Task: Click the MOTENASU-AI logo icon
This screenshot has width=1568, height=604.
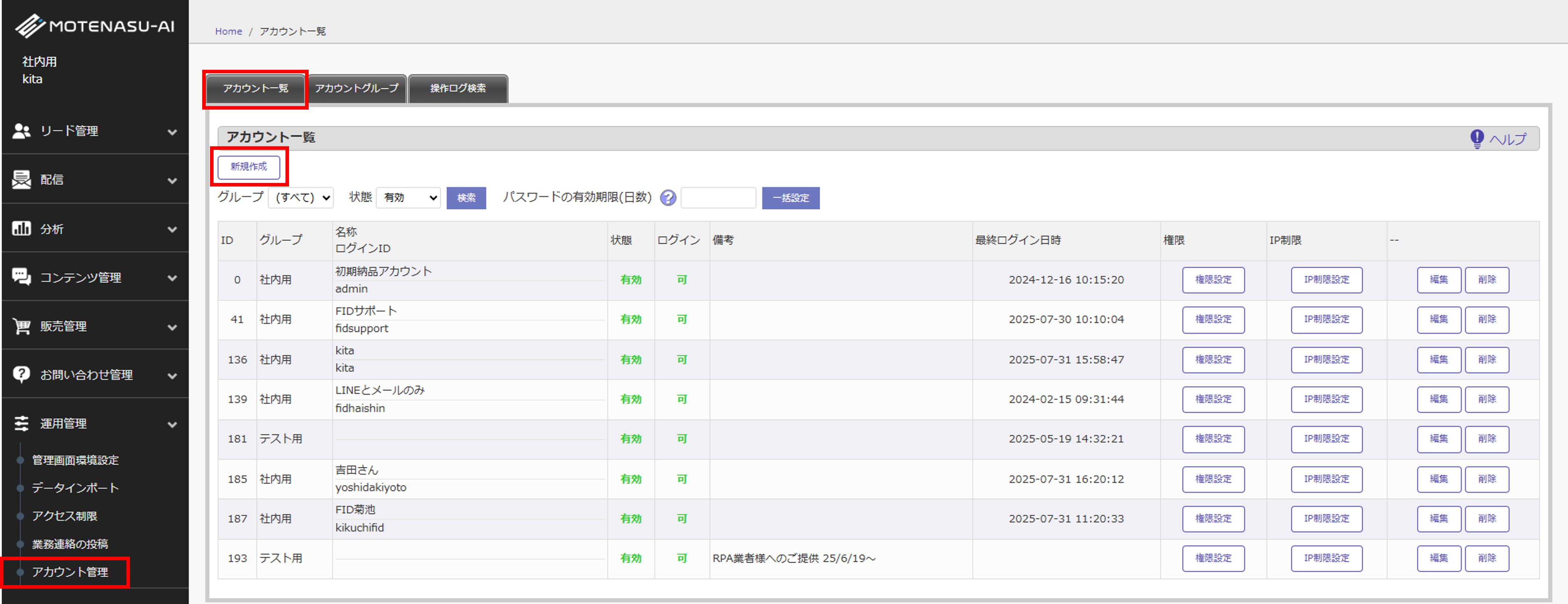Action: [x=30, y=26]
